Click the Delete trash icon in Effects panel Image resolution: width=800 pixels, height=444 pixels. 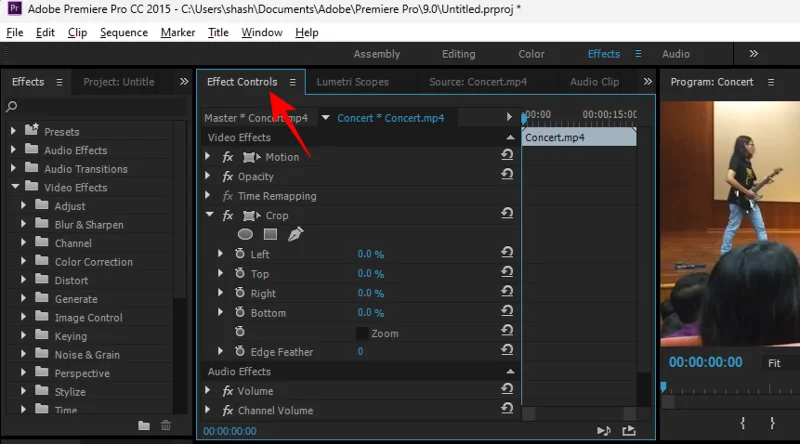(166, 425)
